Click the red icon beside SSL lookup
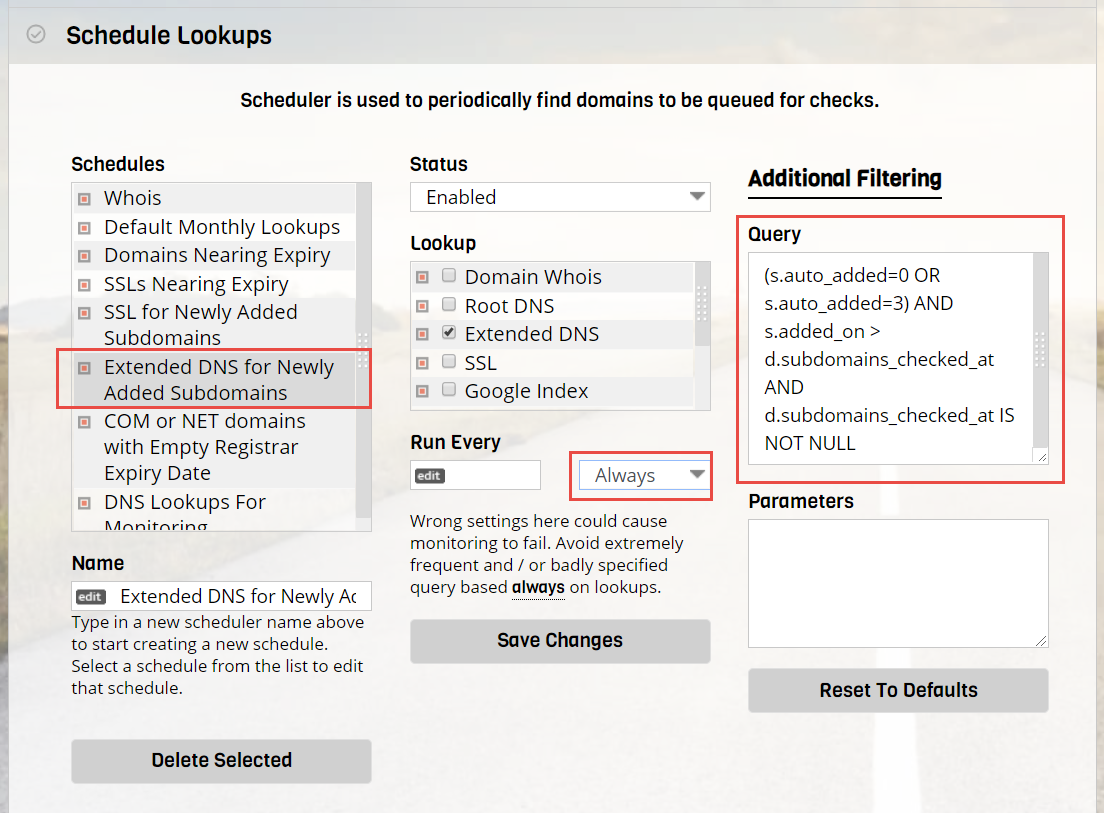The width and height of the screenshot is (1104, 813). [x=422, y=363]
